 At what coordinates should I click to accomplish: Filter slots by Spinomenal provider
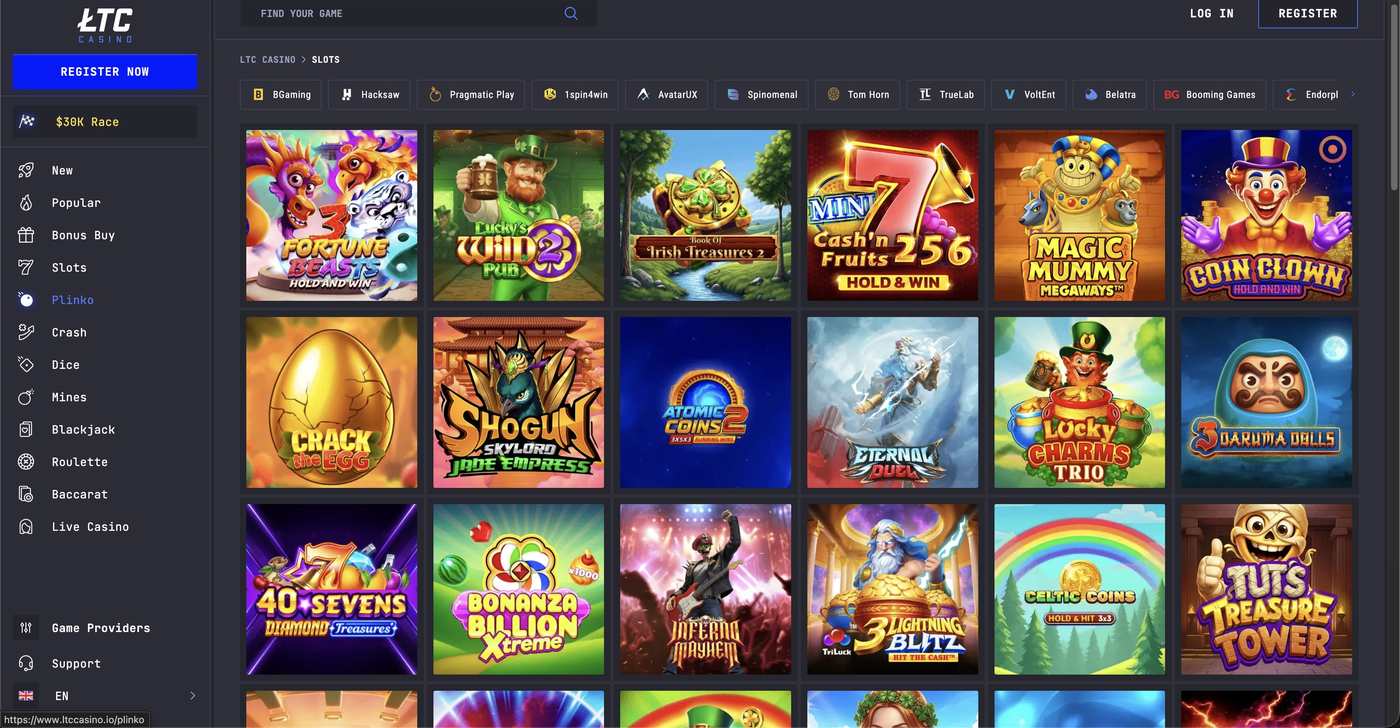tap(761, 95)
